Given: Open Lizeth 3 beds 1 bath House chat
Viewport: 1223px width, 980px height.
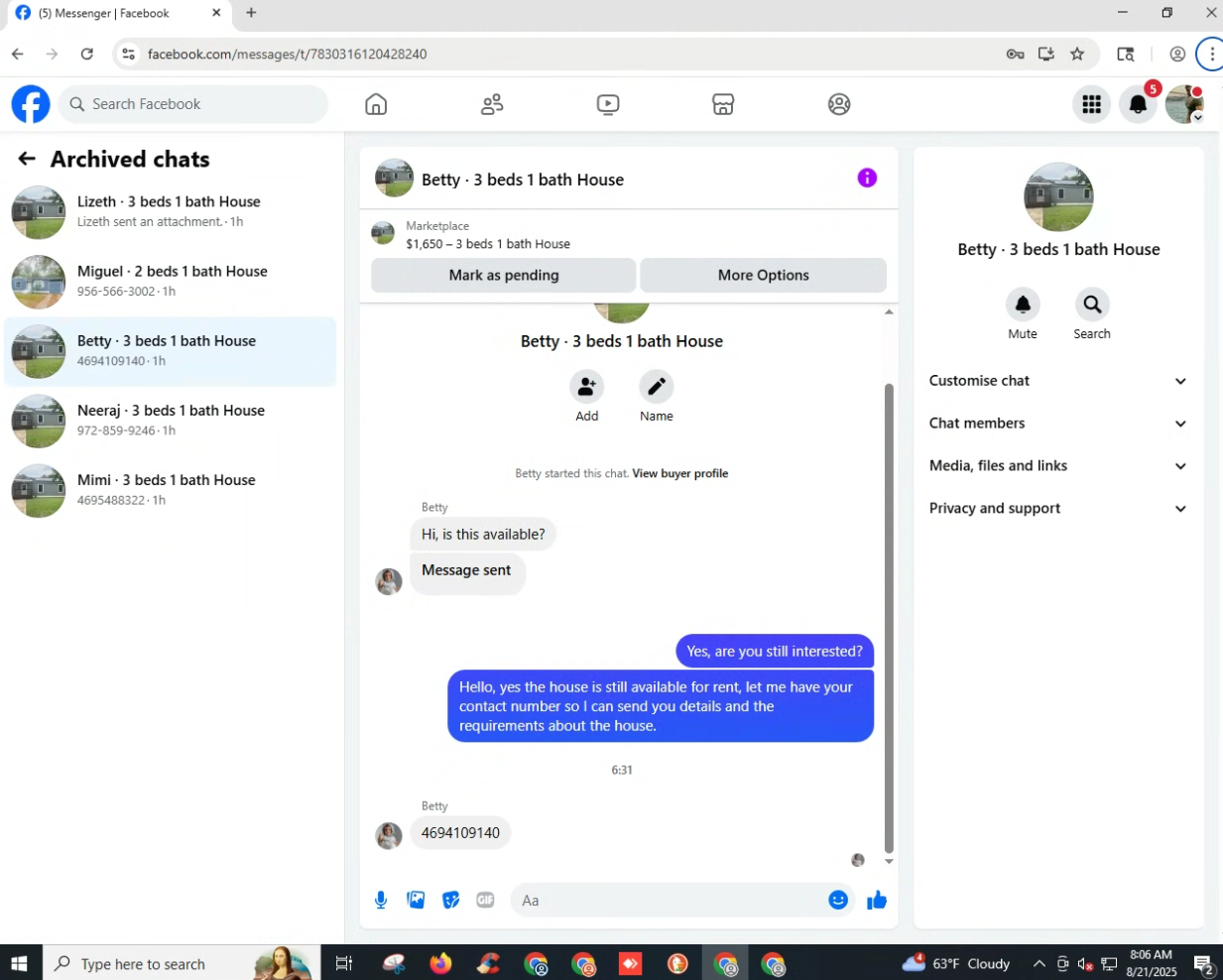Looking at the screenshot, I should point(171,212).
